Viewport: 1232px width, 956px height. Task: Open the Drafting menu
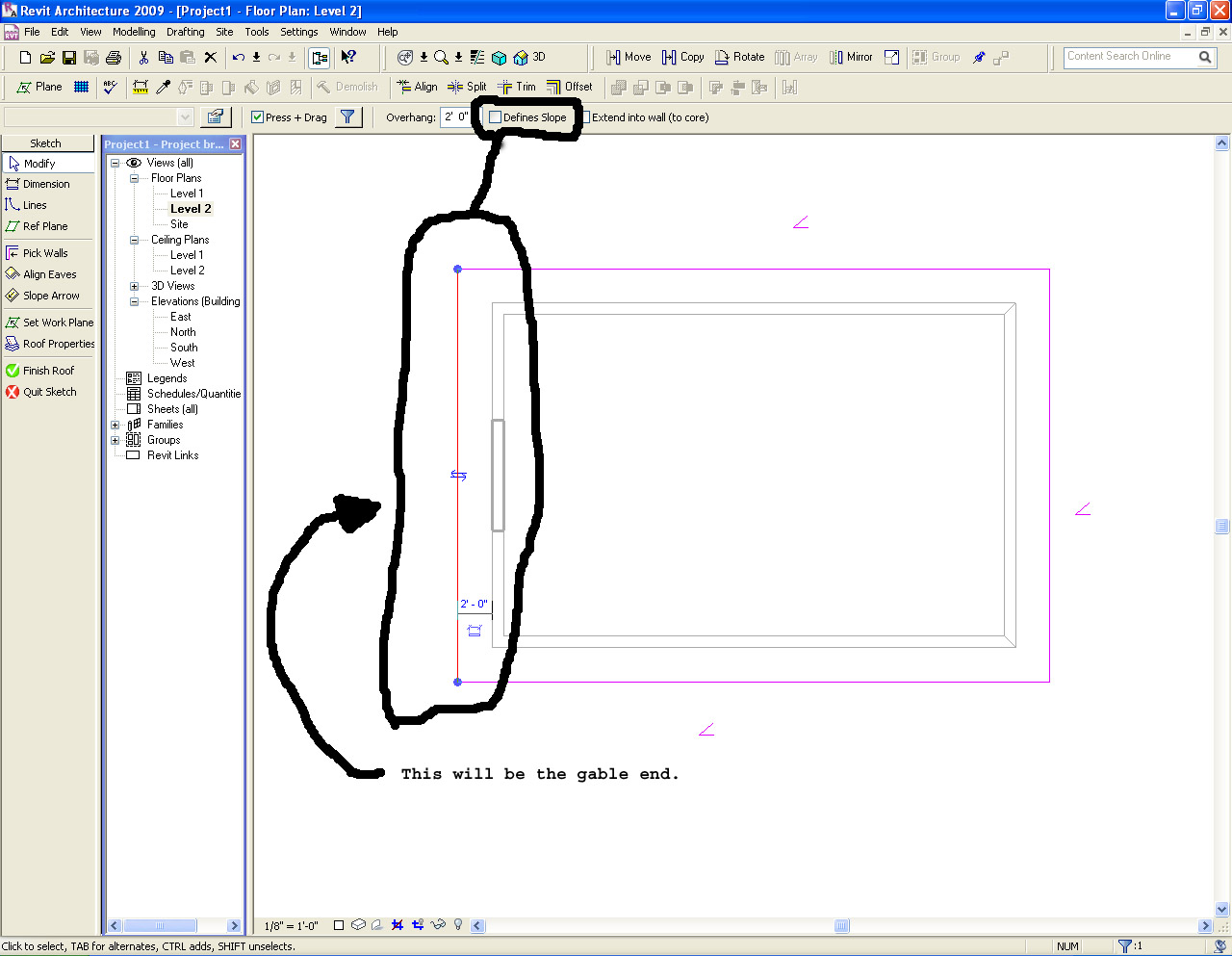point(186,32)
